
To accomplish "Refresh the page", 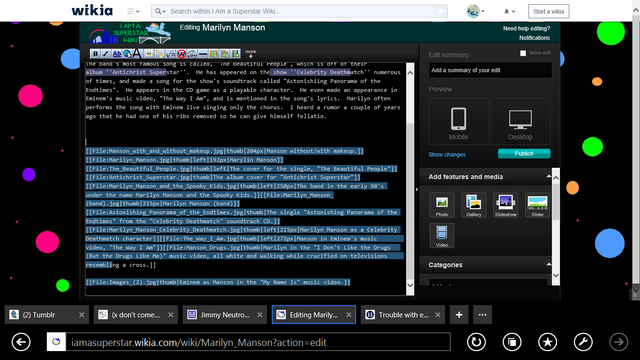I will click(476, 342).
